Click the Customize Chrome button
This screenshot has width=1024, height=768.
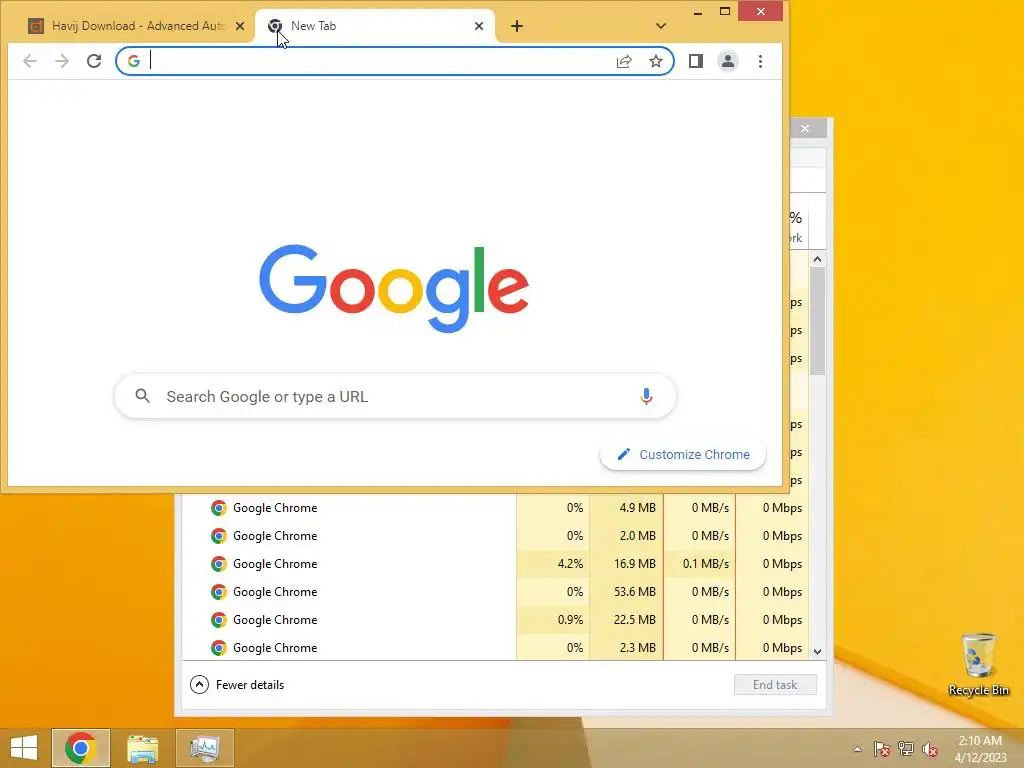682,455
